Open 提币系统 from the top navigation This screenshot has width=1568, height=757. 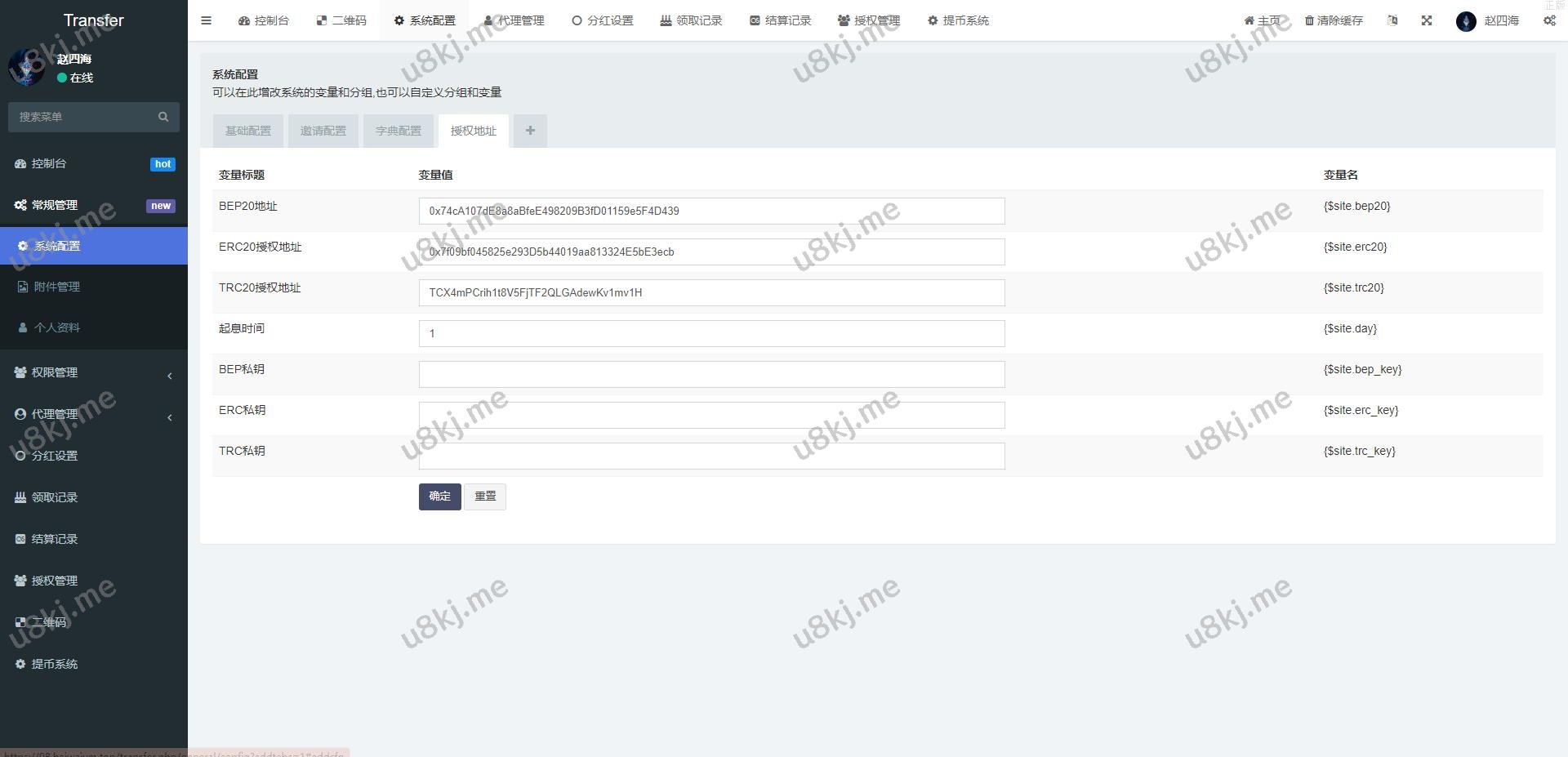click(958, 20)
